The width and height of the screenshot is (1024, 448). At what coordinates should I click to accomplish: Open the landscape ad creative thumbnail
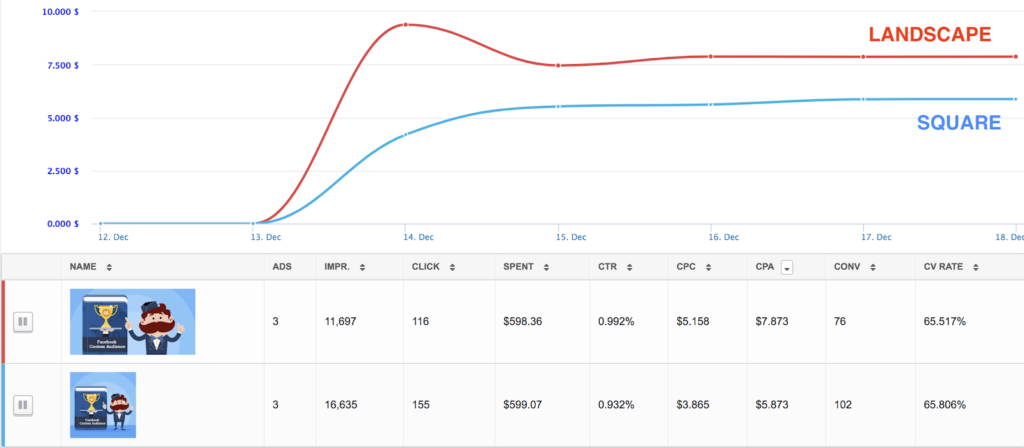(132, 322)
